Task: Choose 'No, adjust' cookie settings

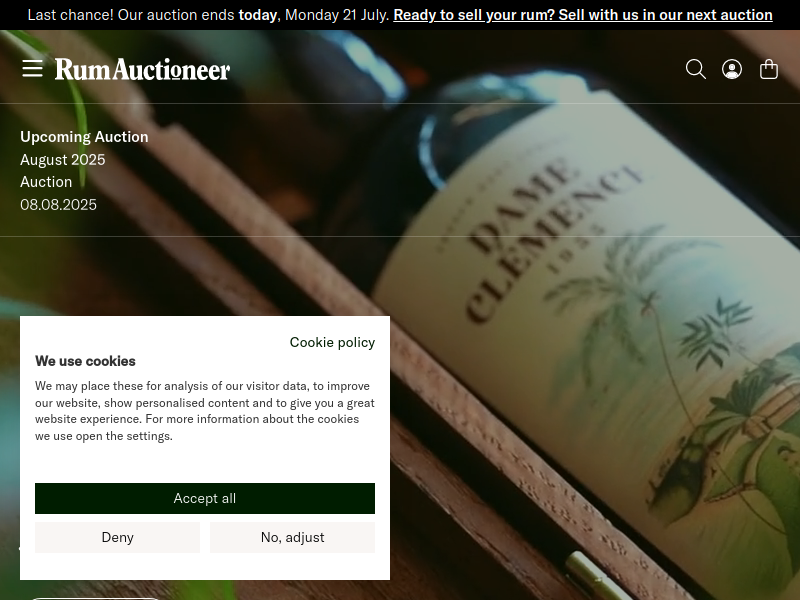Action: pos(292,537)
